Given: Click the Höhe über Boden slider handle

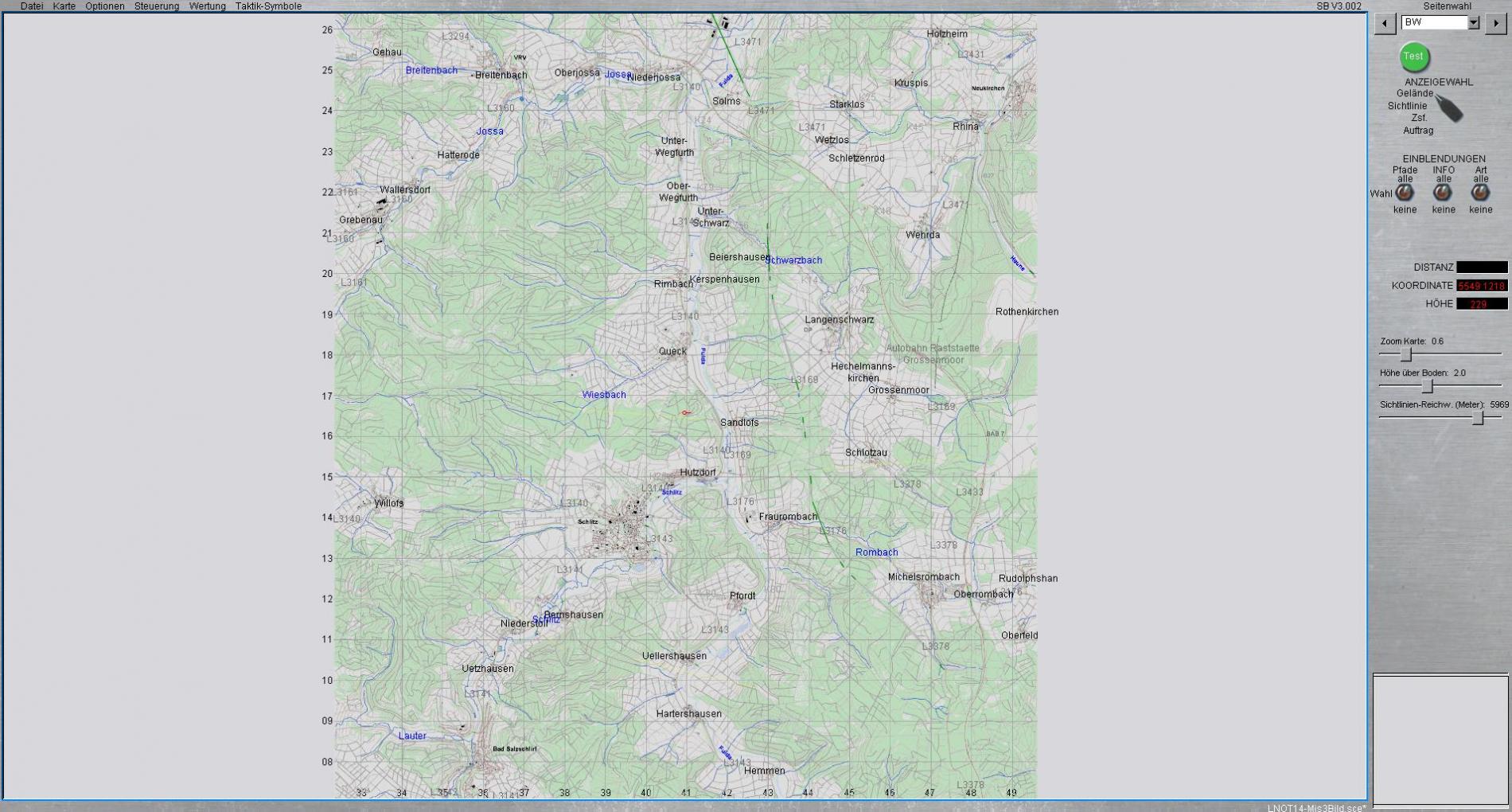Looking at the screenshot, I should (1428, 386).
